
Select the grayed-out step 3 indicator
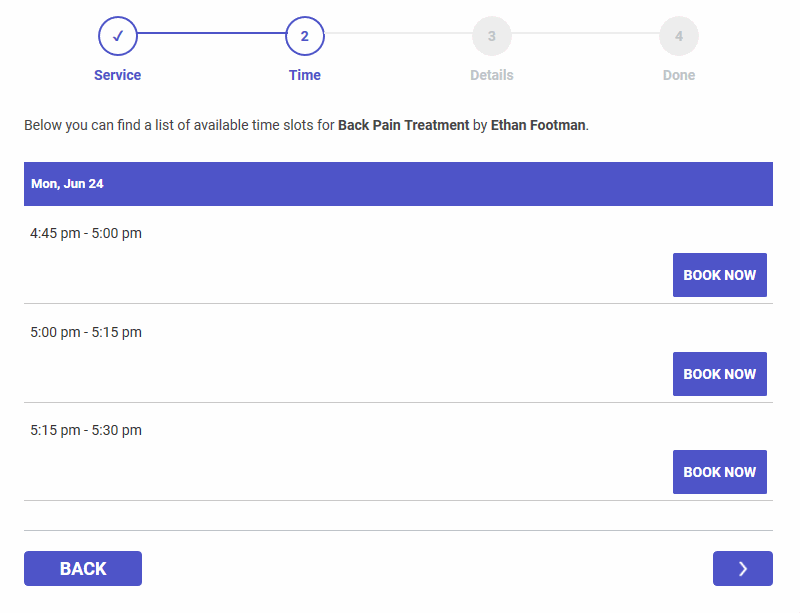pos(491,35)
